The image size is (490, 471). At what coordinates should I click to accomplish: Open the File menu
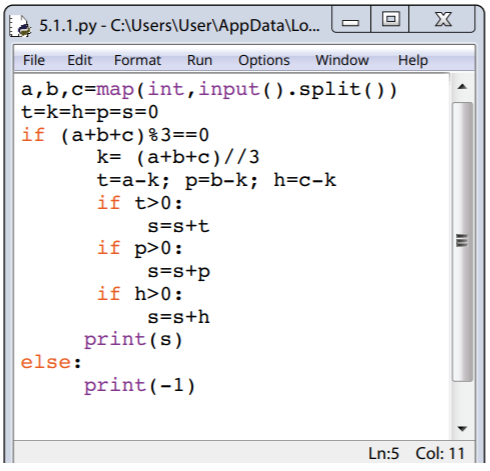pyautogui.click(x=34, y=60)
